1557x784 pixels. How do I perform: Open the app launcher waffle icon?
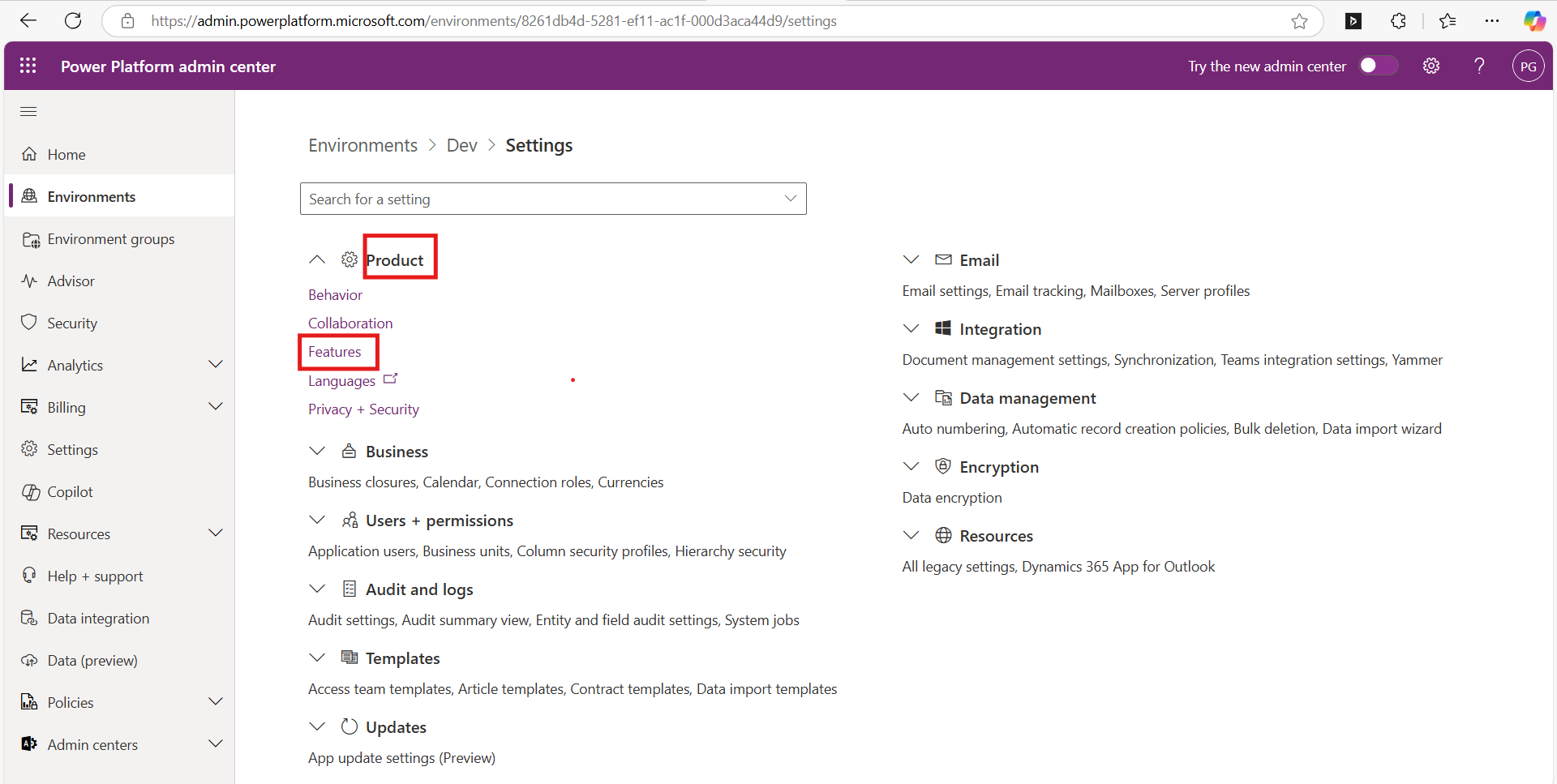click(28, 66)
